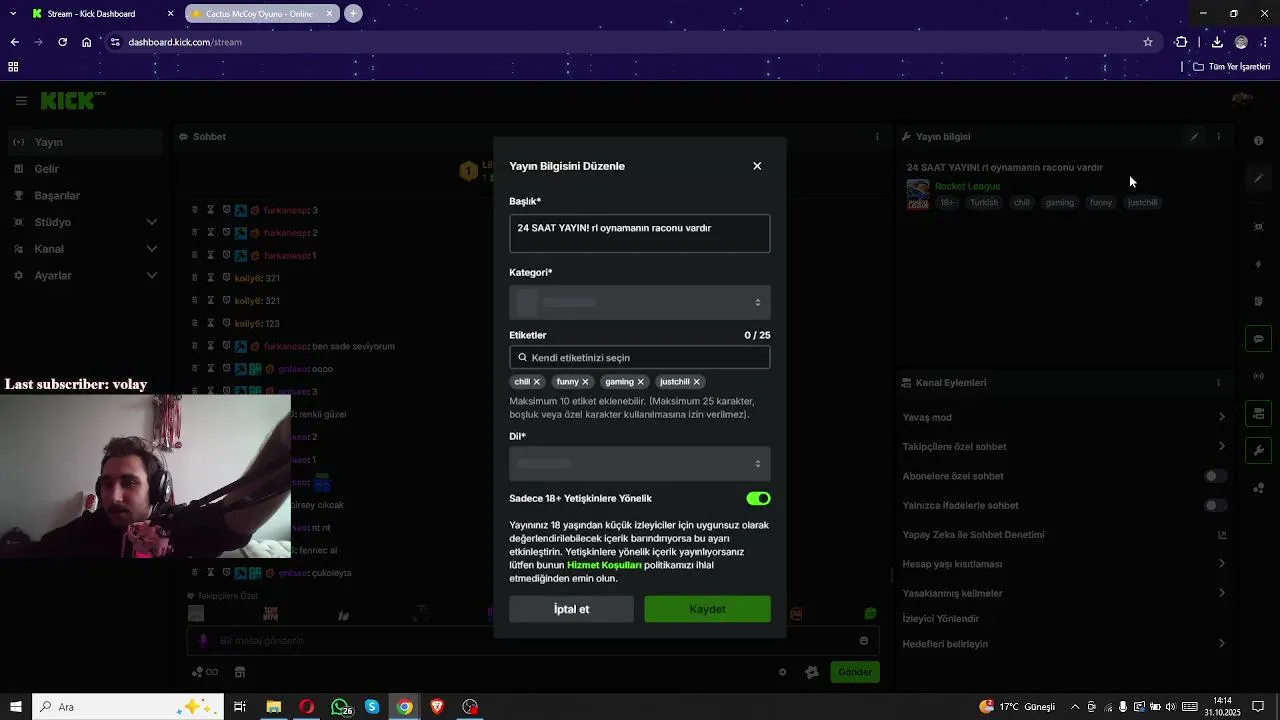Open the Dil language dropdown
The width and height of the screenshot is (1280, 720).
640,464
